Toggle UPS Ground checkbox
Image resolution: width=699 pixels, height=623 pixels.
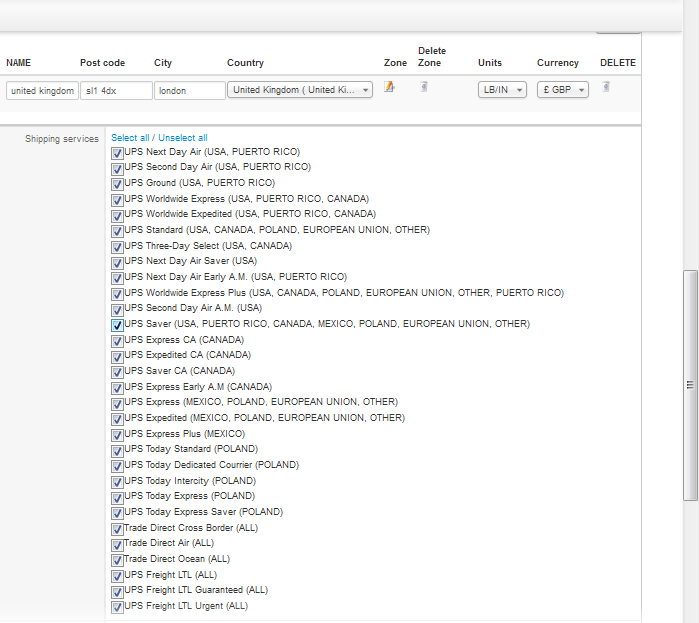click(x=118, y=184)
